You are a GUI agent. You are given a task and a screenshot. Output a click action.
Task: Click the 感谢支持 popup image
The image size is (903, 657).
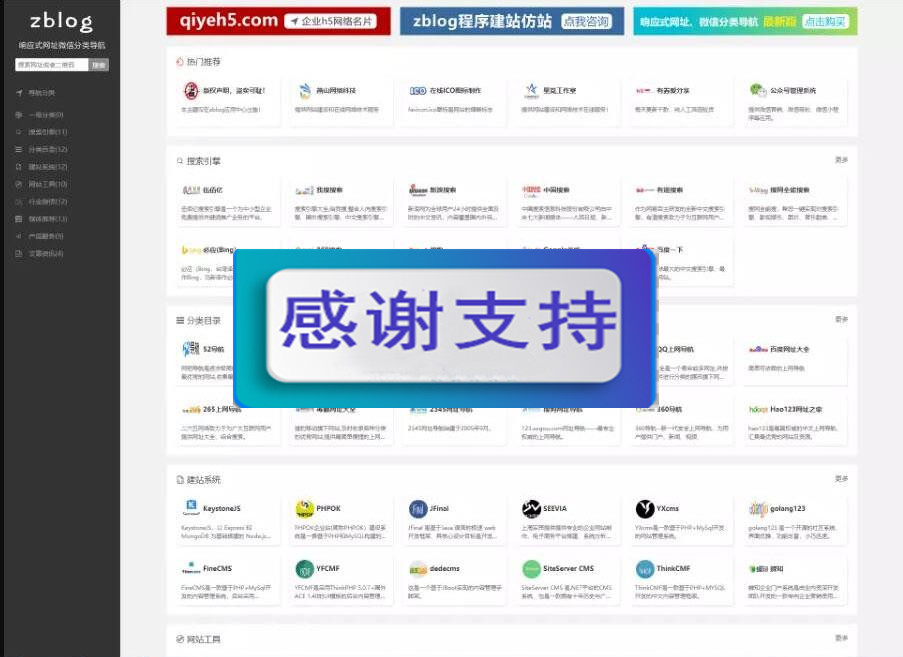click(x=445, y=328)
